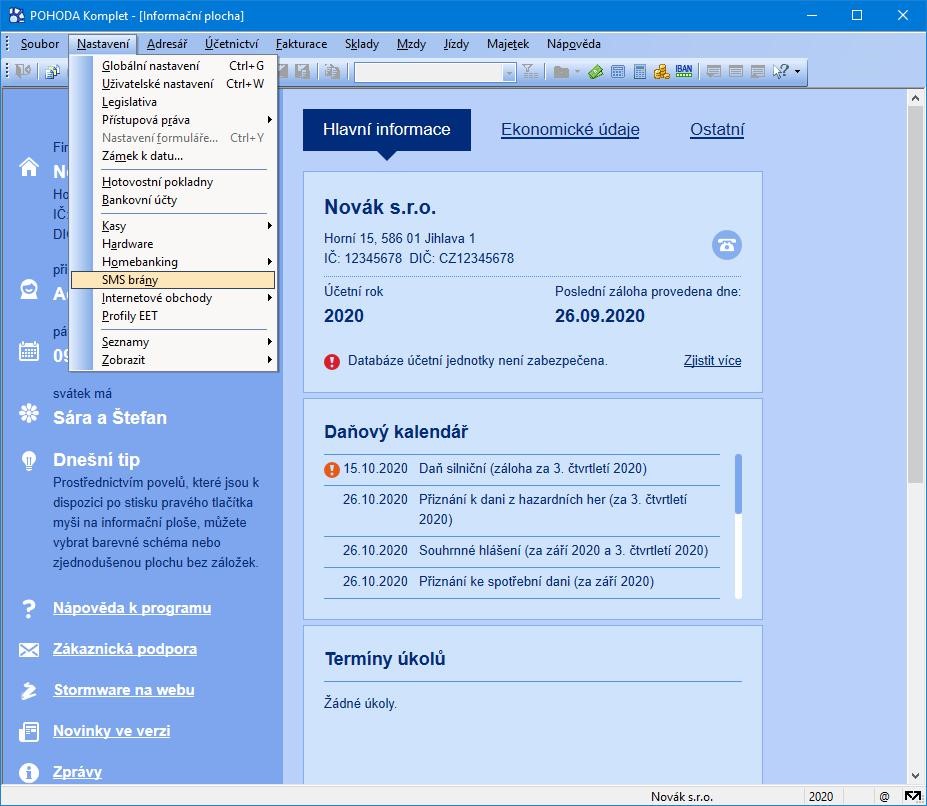Viewport: 927px width, 806px height.
Task: Click the home icon in the sidebar
Action: pyautogui.click(x=29, y=167)
